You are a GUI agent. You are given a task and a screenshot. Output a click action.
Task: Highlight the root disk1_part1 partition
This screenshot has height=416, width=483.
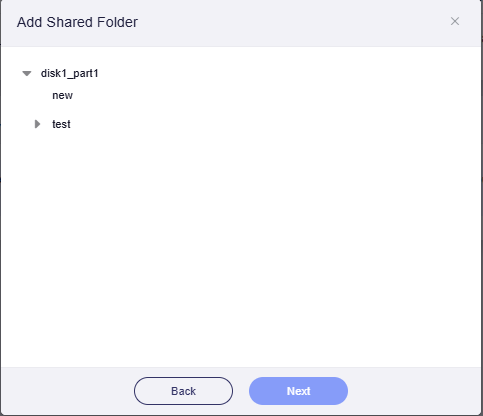[x=69, y=73]
